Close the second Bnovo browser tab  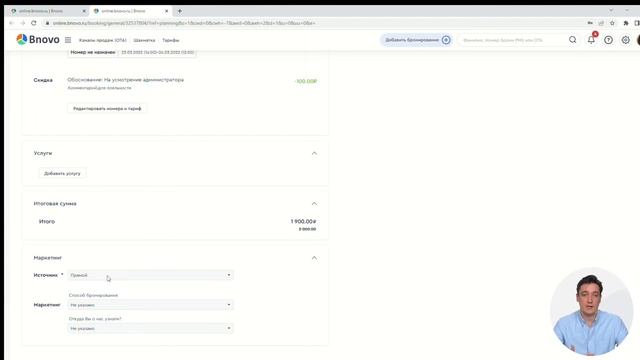click(x=167, y=11)
